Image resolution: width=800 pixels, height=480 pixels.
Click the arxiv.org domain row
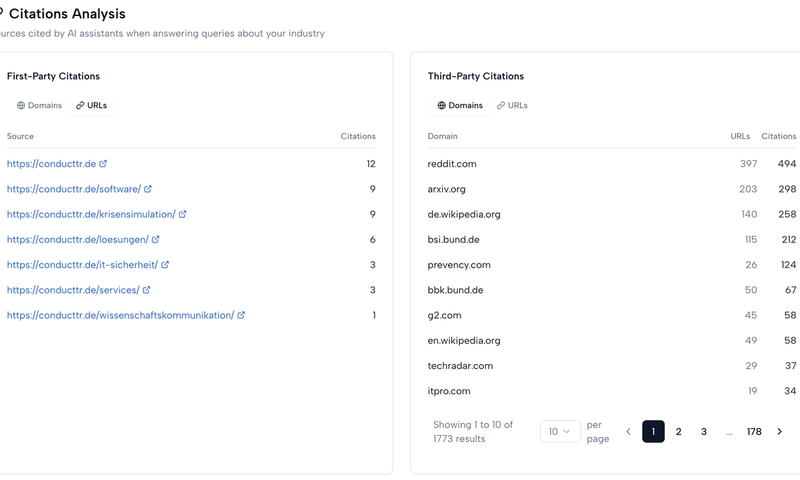point(612,189)
